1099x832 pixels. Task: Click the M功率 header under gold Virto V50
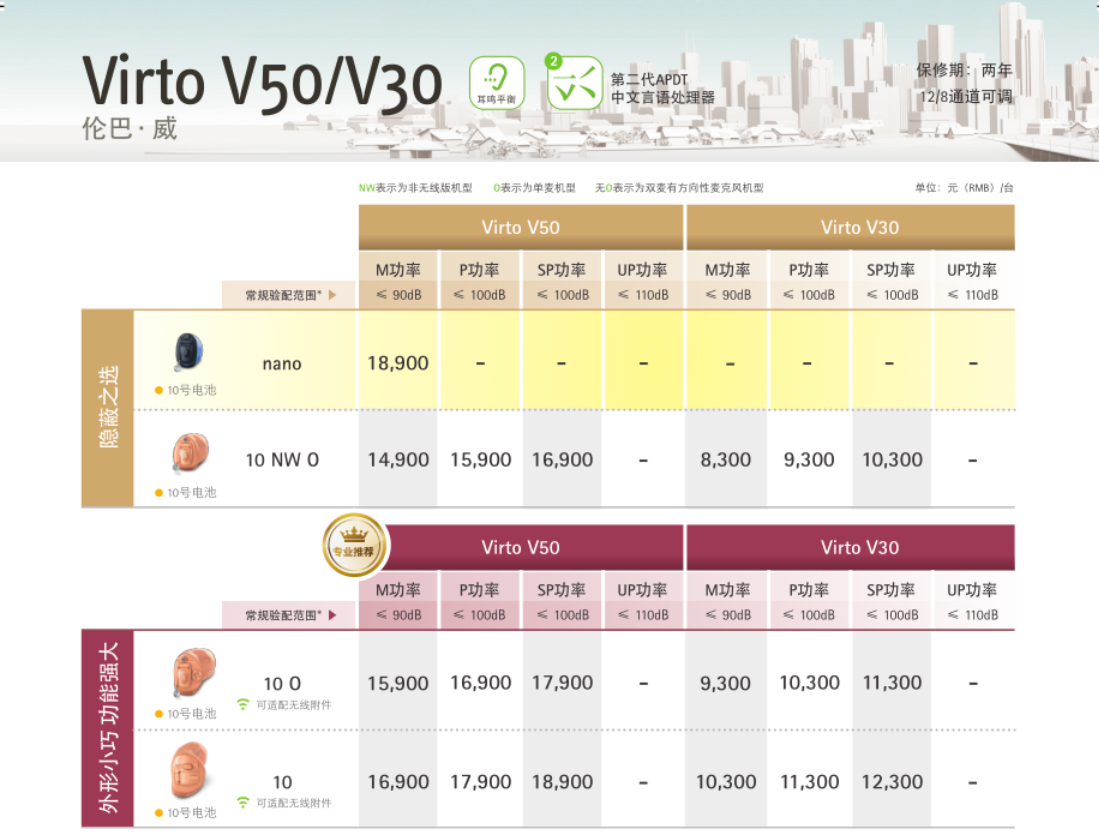[398, 270]
